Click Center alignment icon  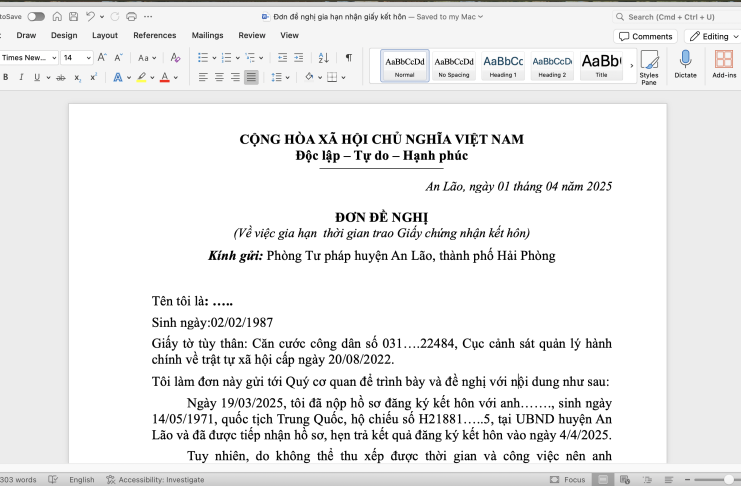219,77
